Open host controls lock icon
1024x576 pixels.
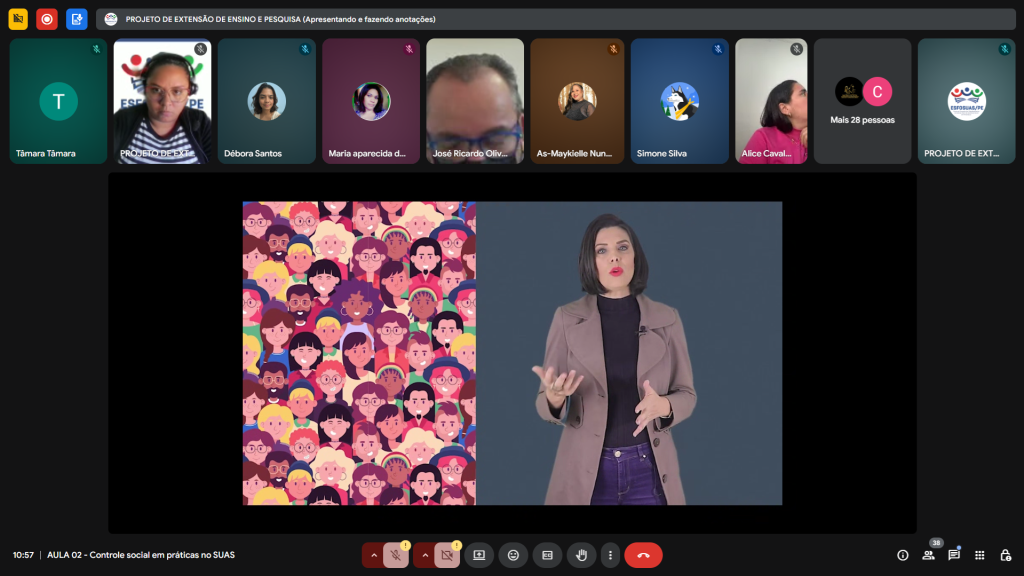click(x=1005, y=555)
